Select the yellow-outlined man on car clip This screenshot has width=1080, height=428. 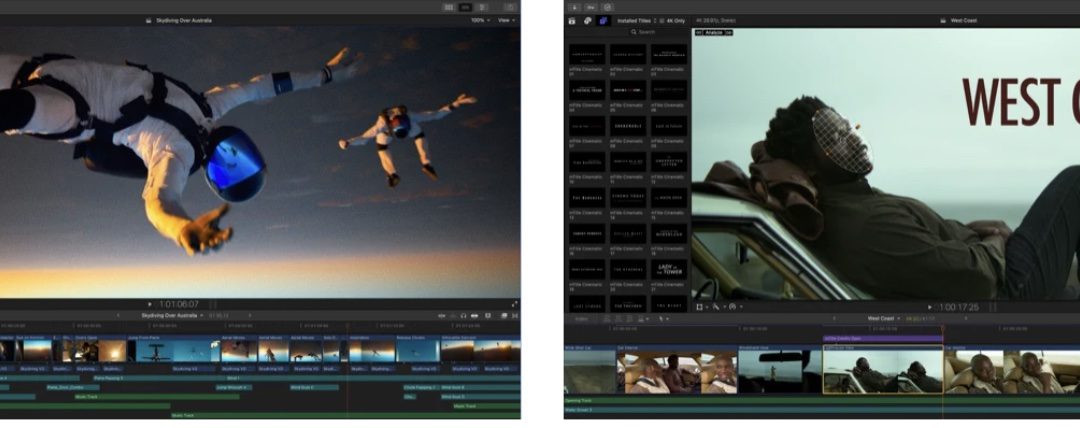click(x=882, y=369)
